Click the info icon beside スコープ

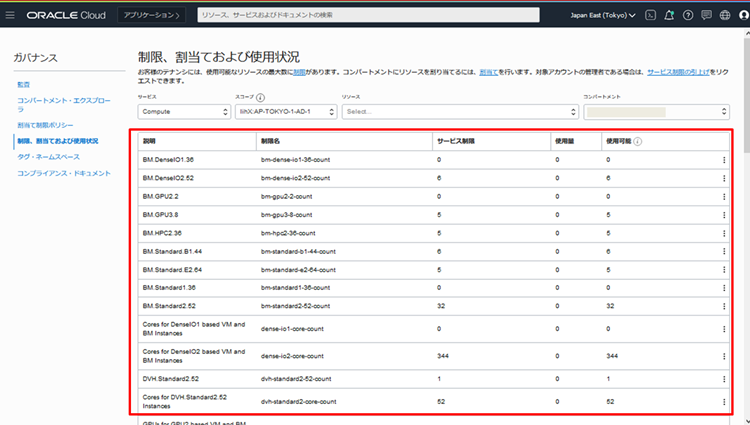point(260,98)
